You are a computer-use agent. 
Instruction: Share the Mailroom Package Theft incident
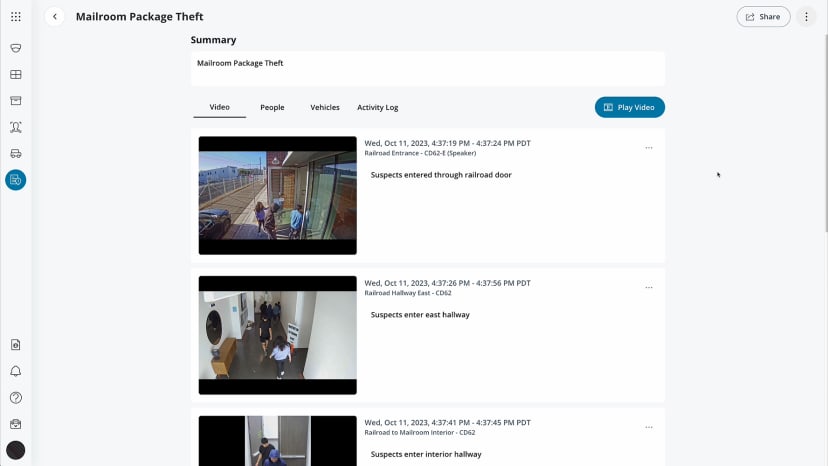763,17
